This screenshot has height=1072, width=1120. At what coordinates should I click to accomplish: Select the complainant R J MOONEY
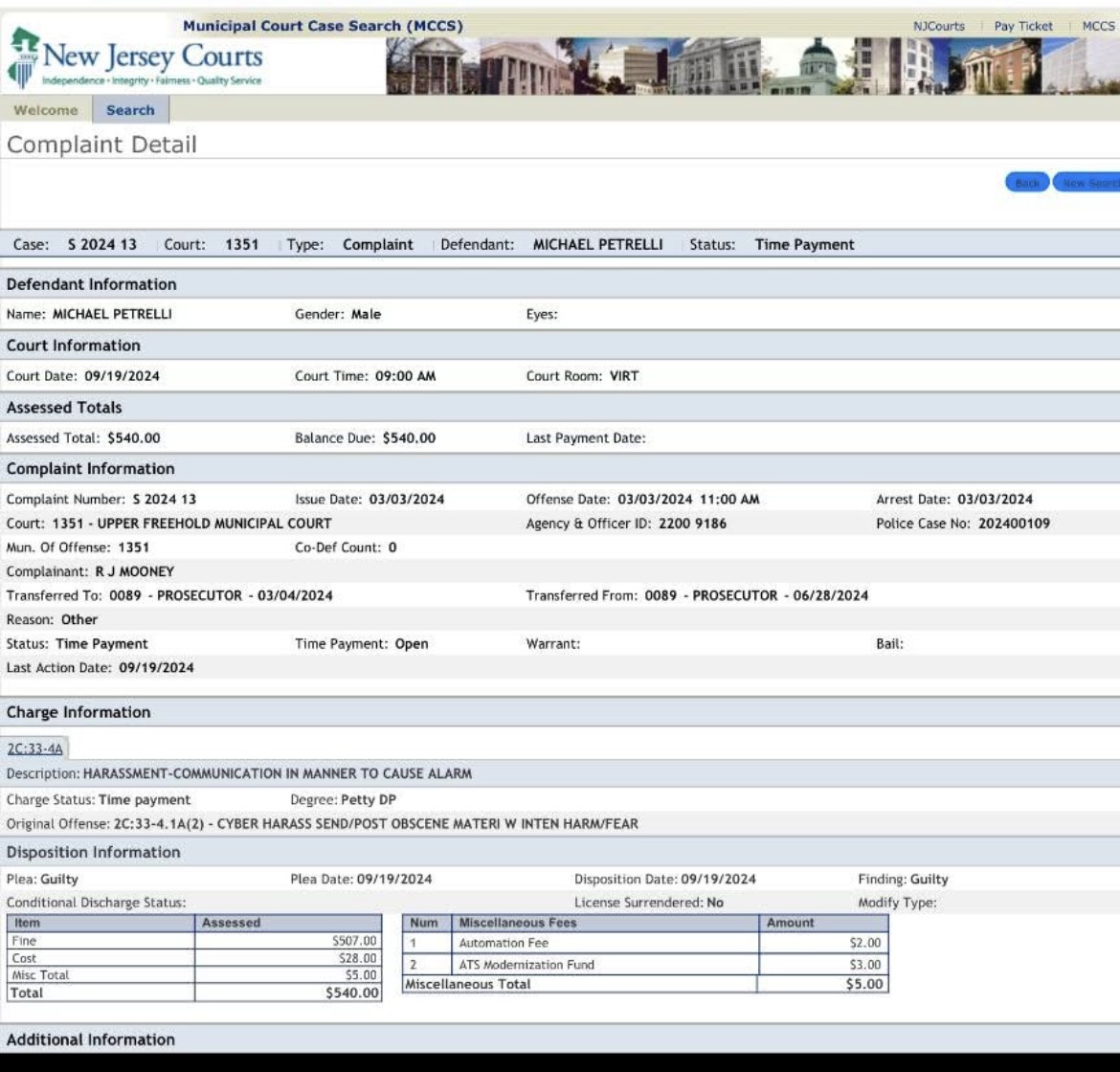click(x=134, y=572)
